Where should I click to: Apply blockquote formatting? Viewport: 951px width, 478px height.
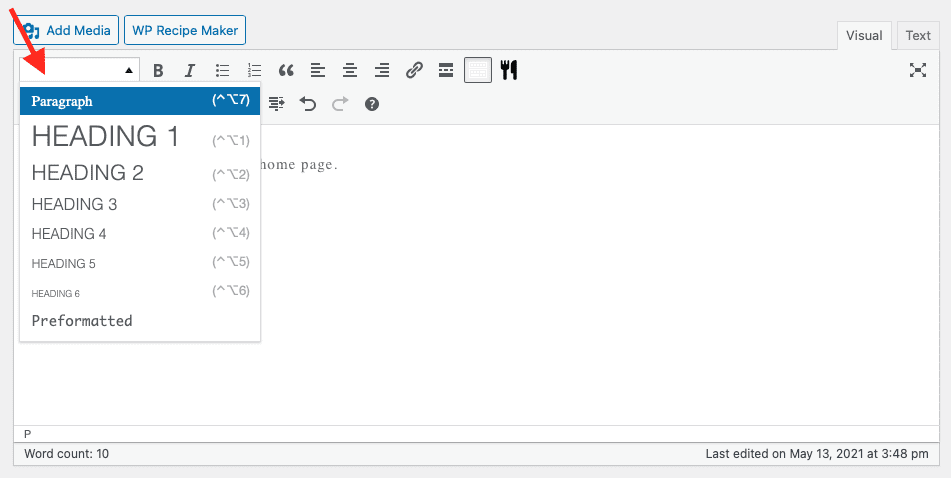[286, 70]
